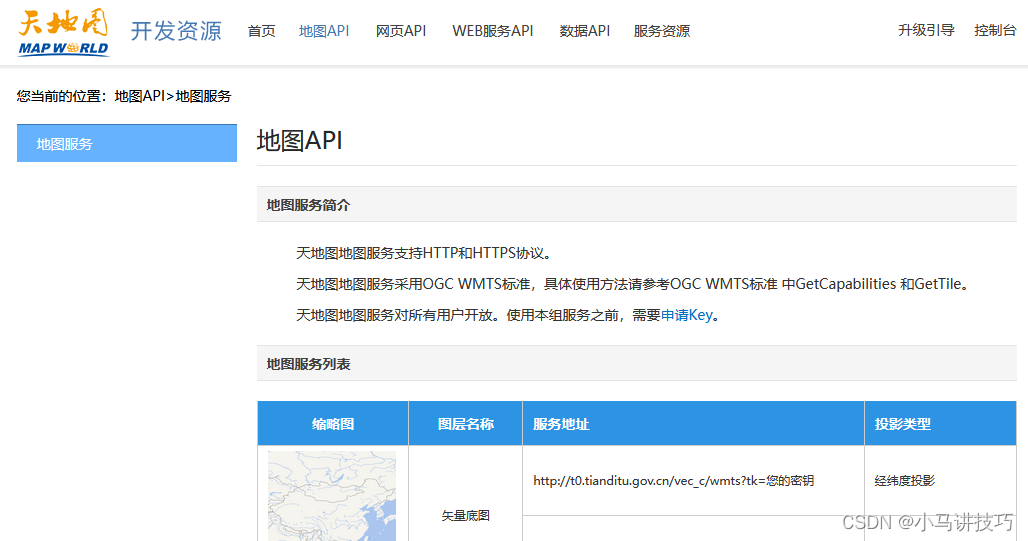Image resolution: width=1028 pixels, height=541 pixels.
Task: Click the 升级引导 link
Action: (926, 30)
